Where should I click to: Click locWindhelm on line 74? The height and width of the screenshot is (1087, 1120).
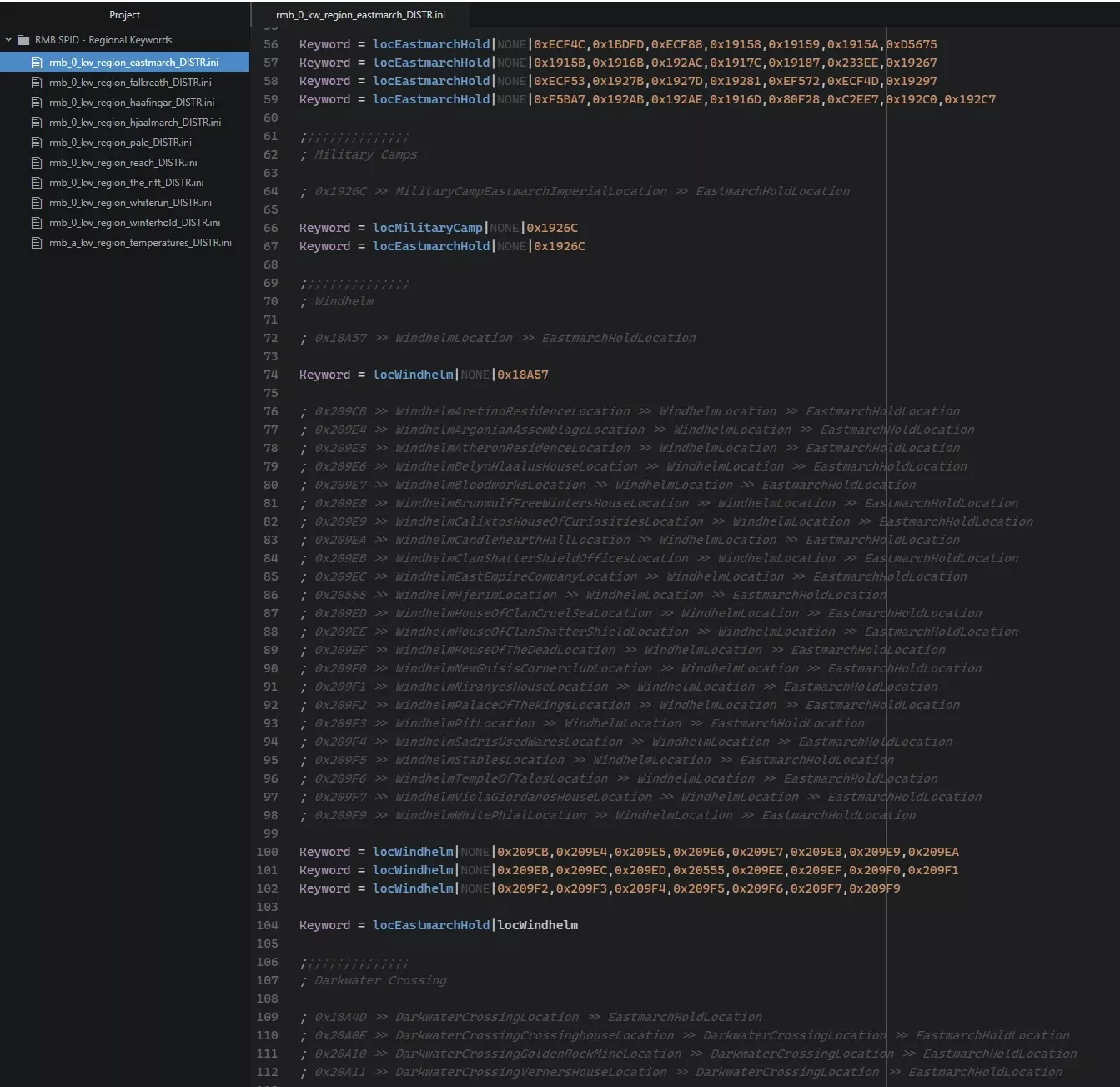[x=413, y=375]
